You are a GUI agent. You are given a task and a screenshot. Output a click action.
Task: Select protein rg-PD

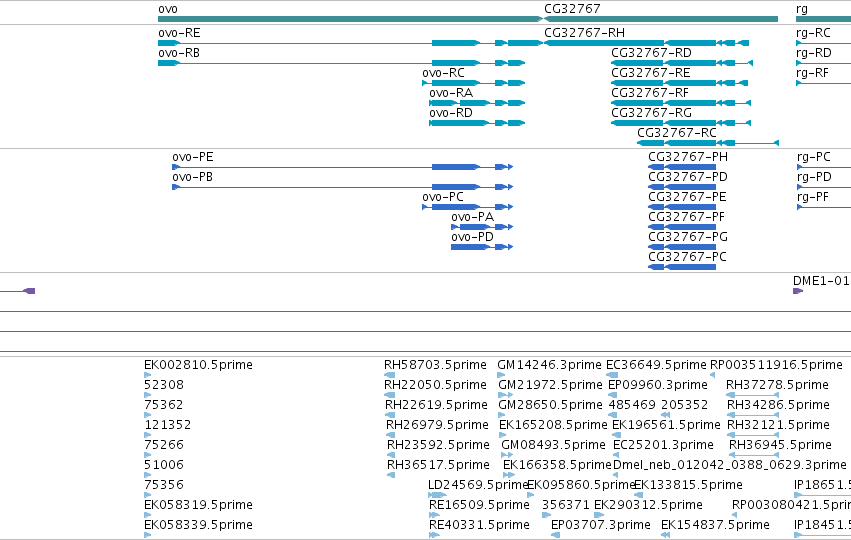click(x=823, y=187)
